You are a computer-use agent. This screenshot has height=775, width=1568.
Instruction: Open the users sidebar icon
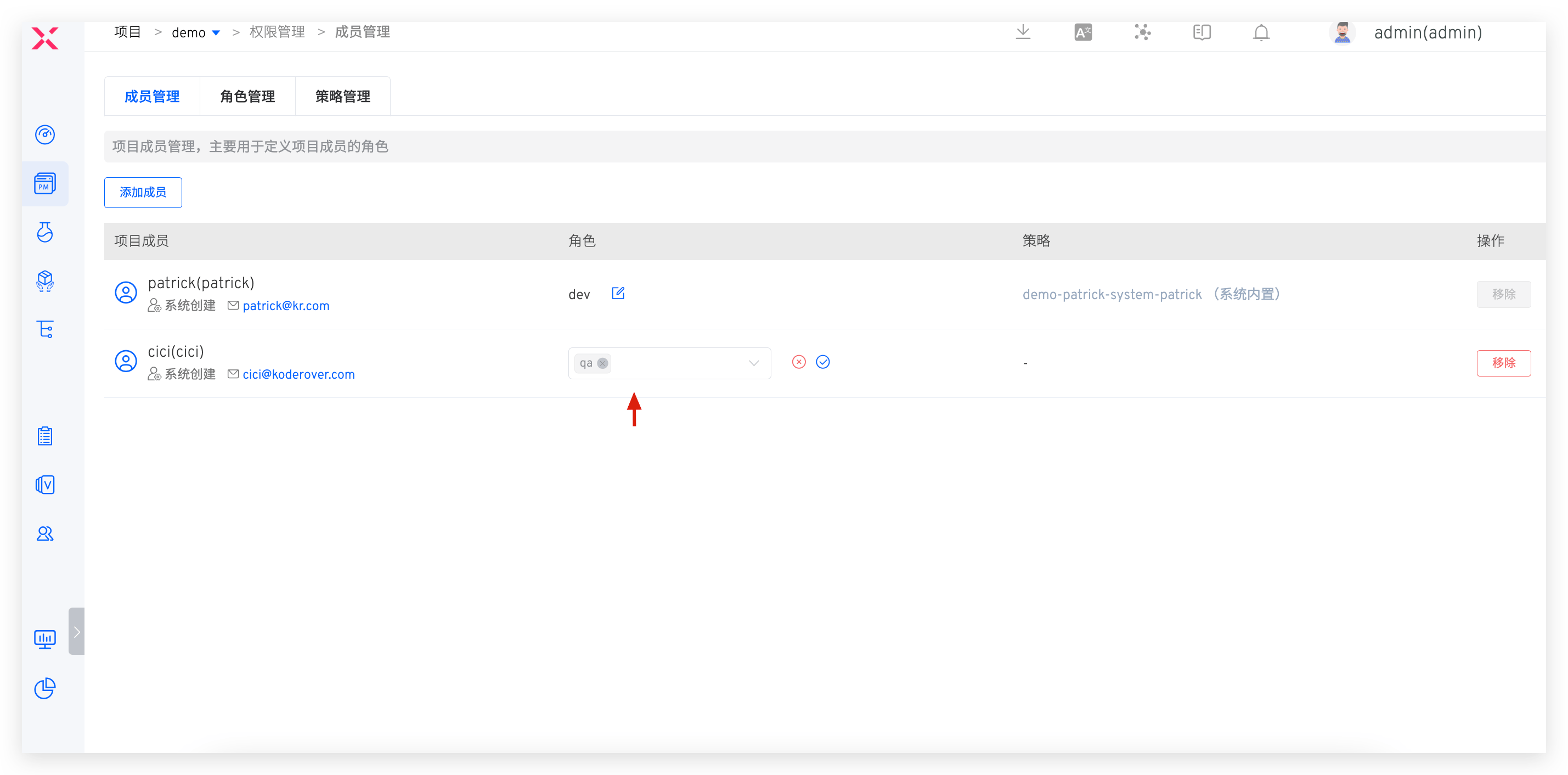pos(45,534)
